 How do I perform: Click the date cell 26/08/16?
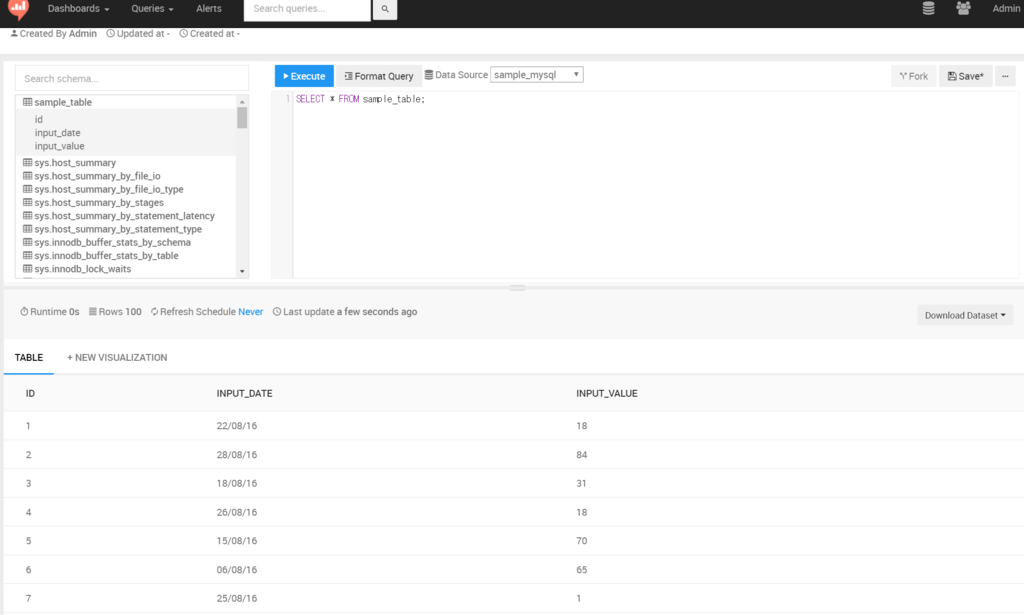[236, 512]
